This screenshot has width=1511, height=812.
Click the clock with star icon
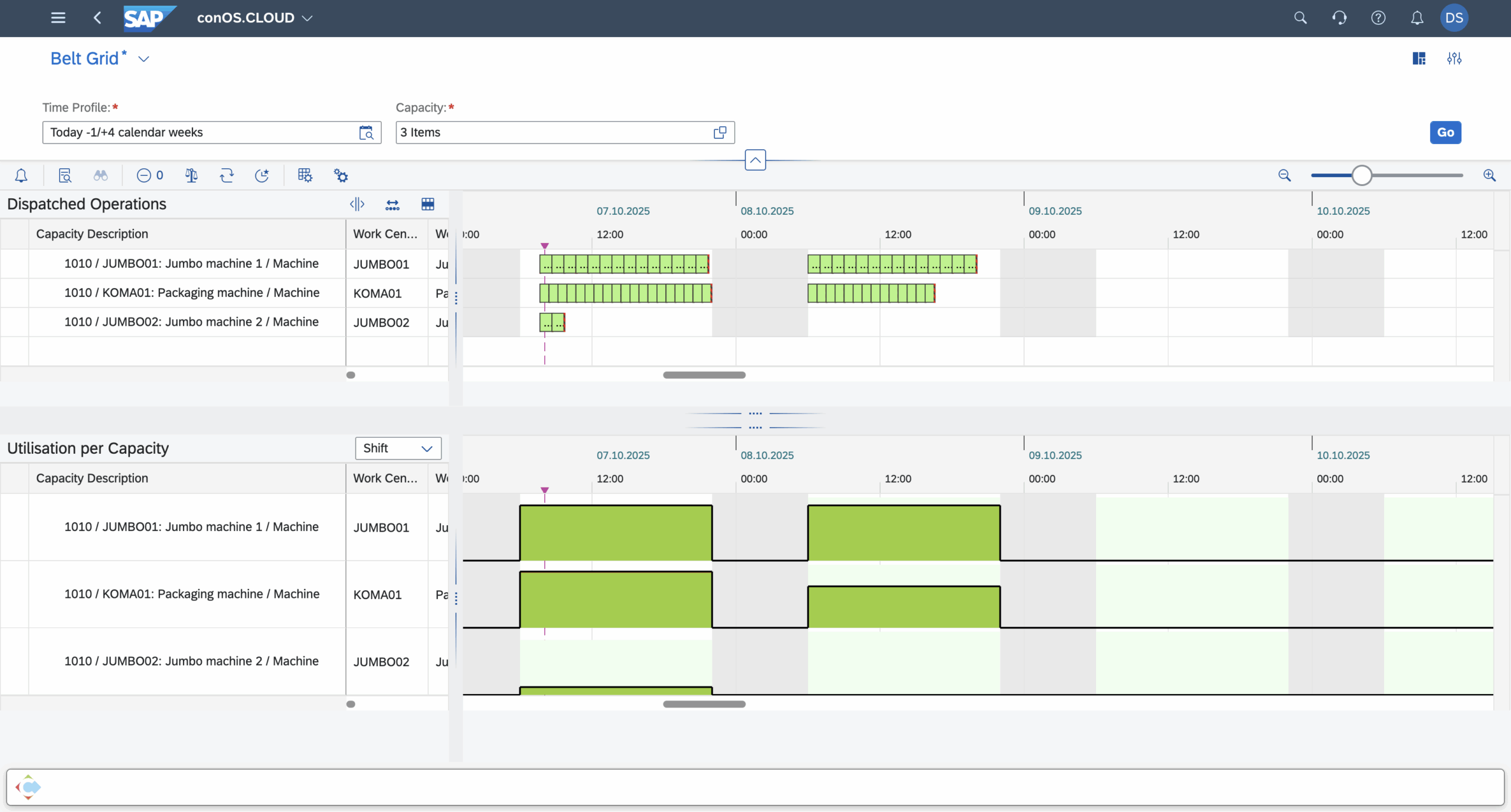(262, 175)
